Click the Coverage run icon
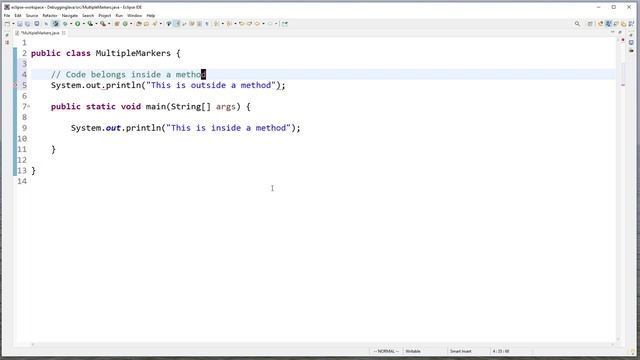Viewport: 640px width, 360px height. click(x=90, y=24)
